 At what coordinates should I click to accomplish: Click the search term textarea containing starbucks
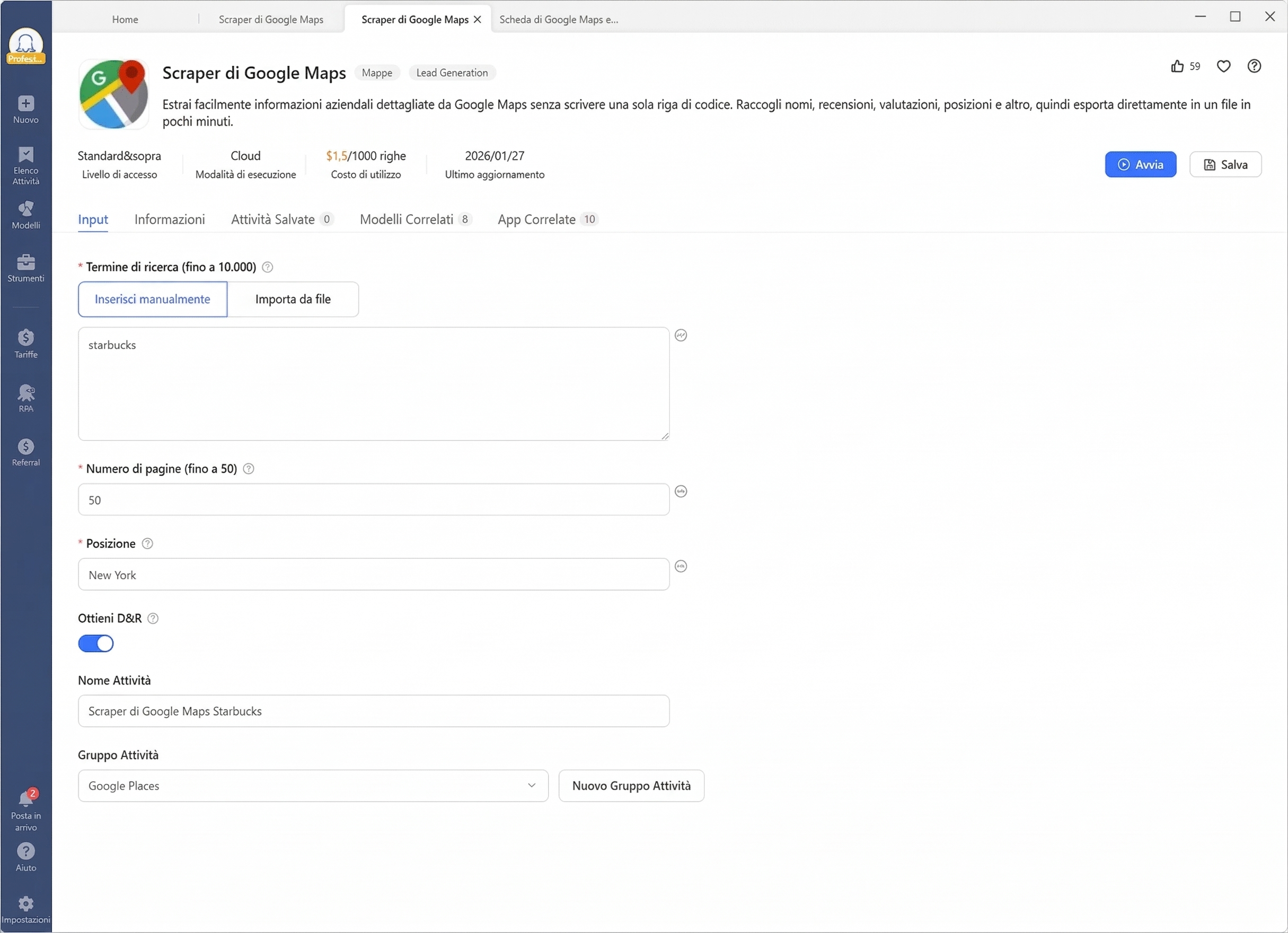(x=374, y=384)
